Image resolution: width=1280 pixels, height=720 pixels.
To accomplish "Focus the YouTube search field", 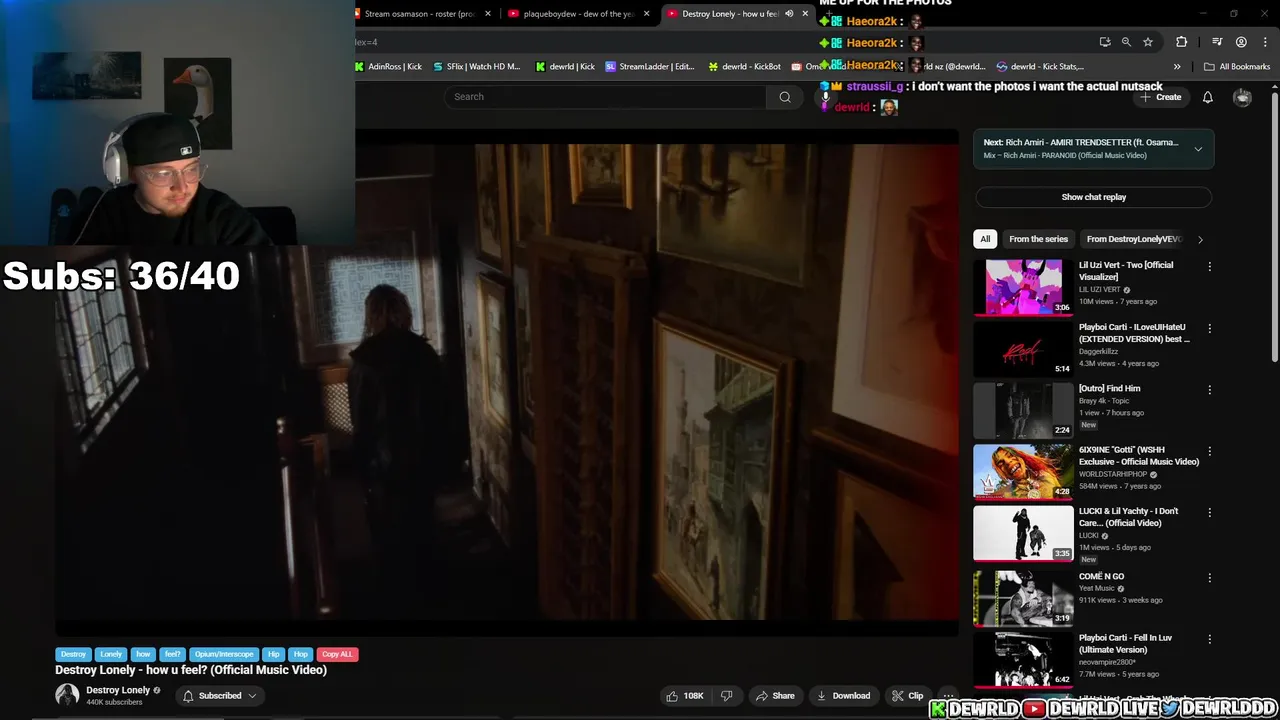I will point(605,97).
